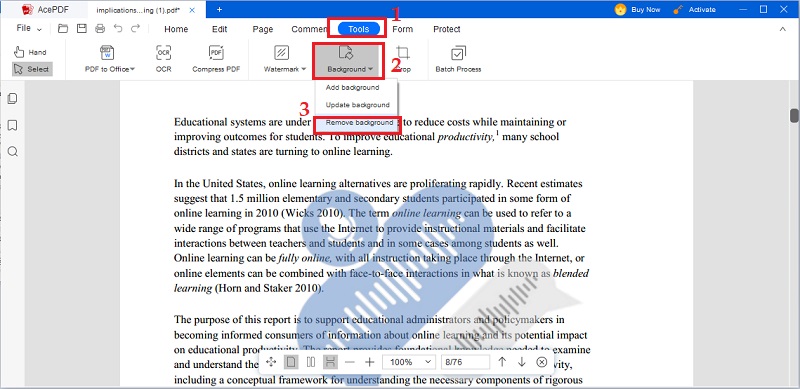
Task: Click the word "productivity," in the document
Action: [466, 137]
